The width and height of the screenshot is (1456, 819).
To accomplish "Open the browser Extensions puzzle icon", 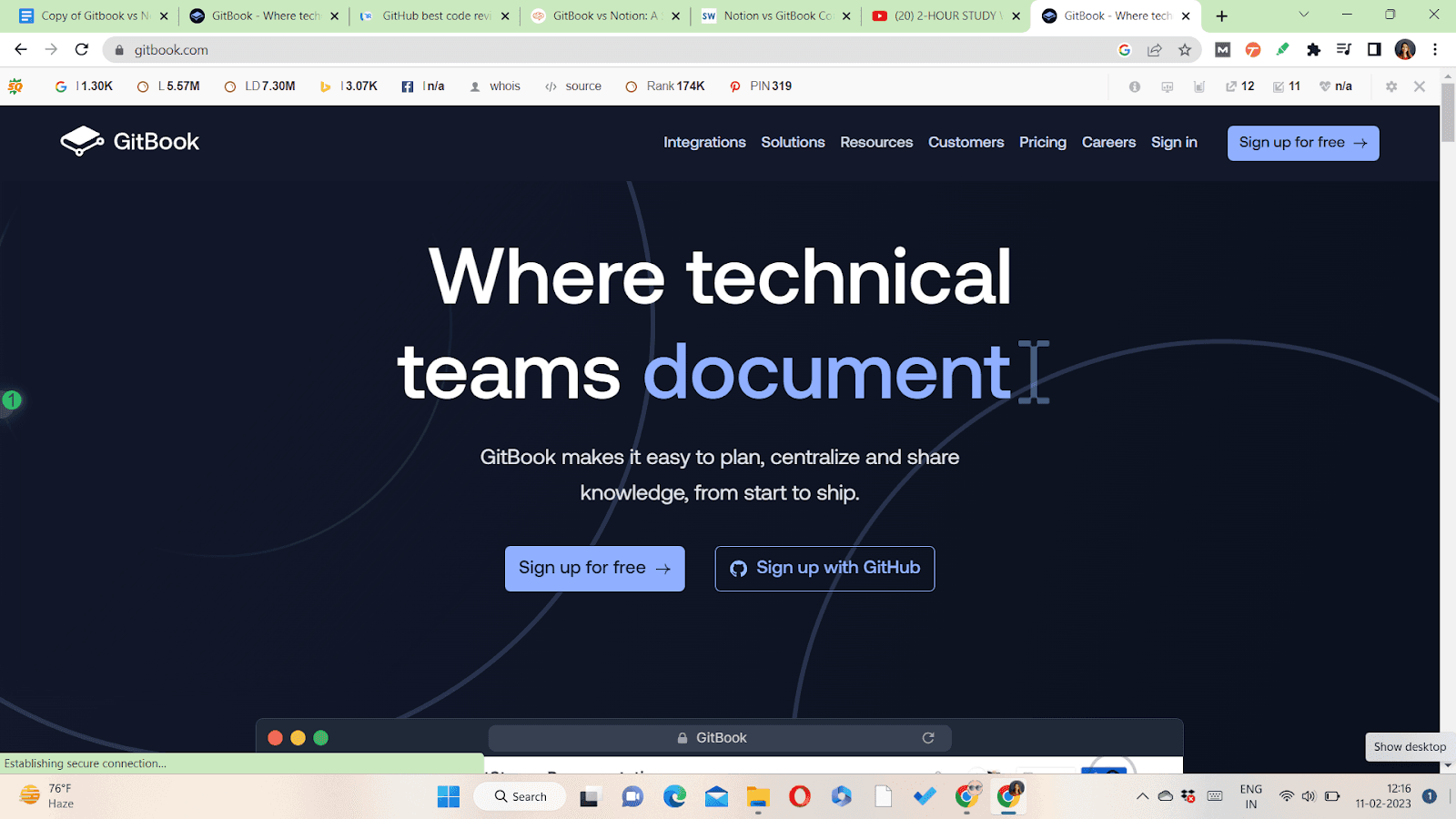I will pyautogui.click(x=1313, y=50).
